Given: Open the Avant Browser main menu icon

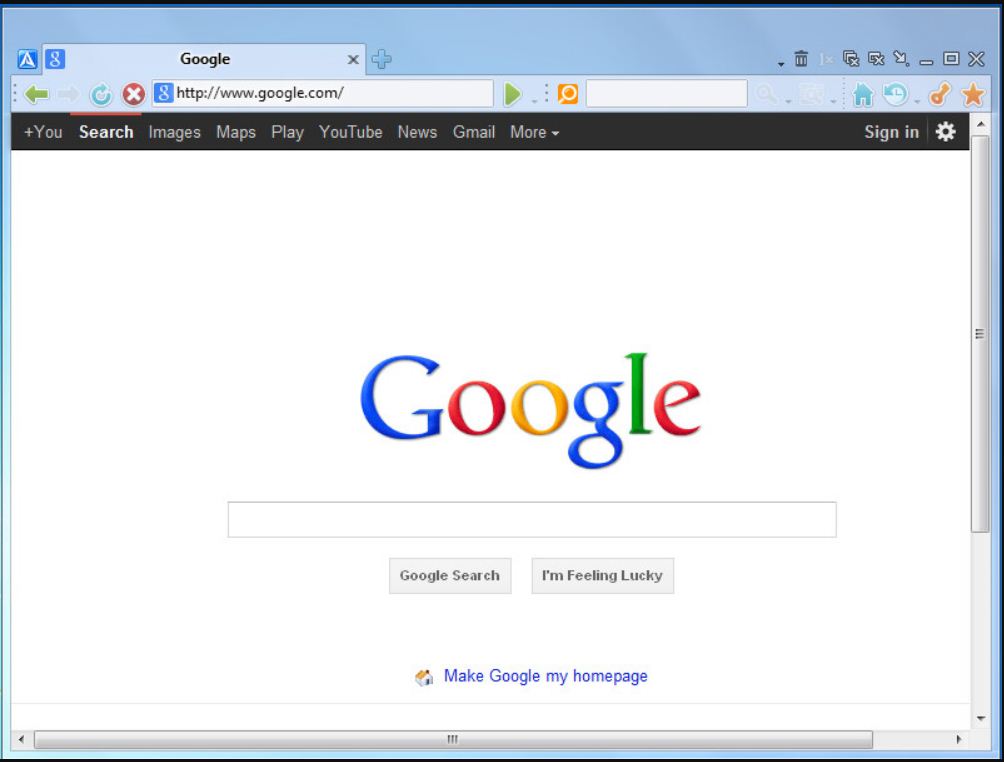Looking at the screenshot, I should pos(27,60).
